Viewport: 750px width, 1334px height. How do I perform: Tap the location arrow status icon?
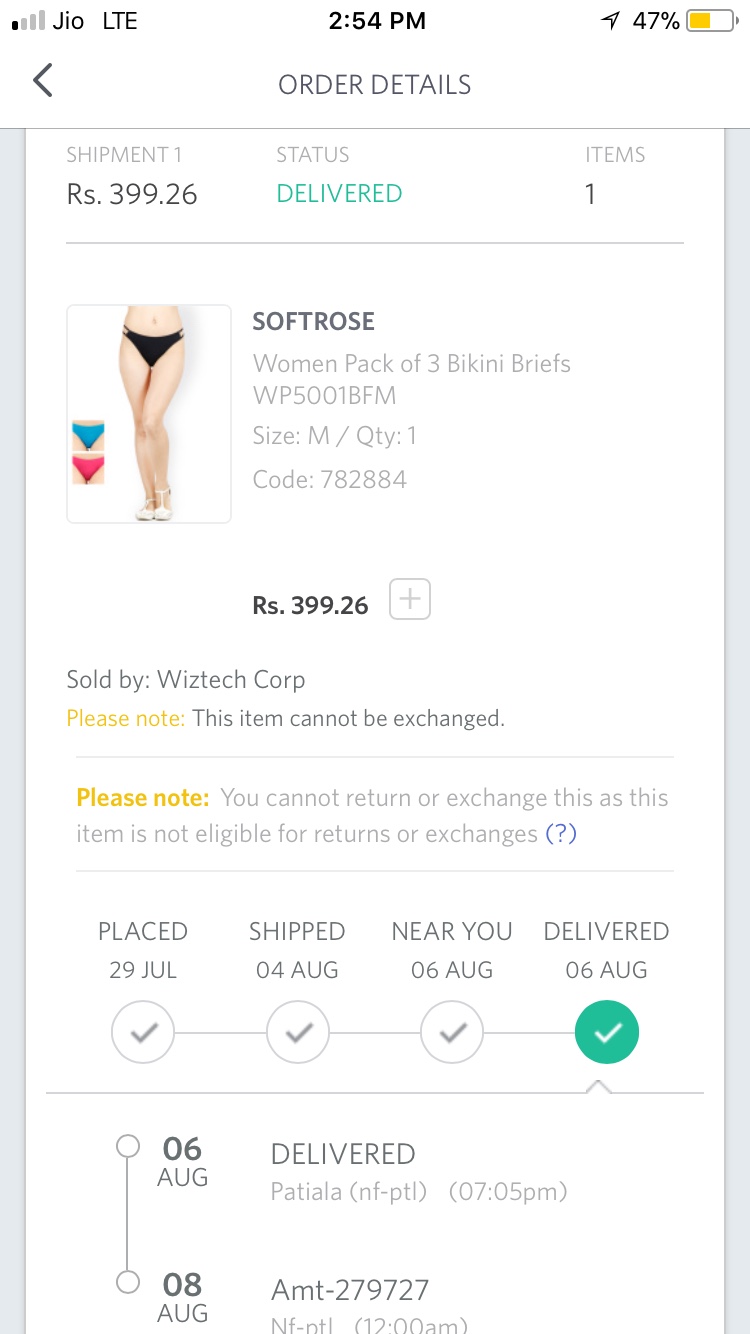(x=610, y=21)
